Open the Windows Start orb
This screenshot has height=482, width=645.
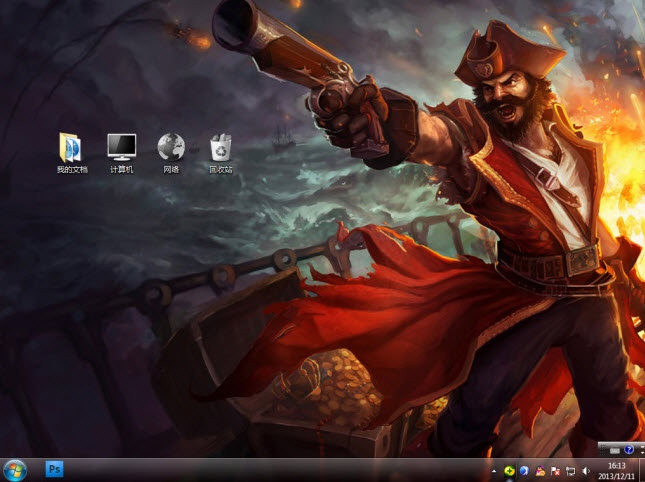pos(15,470)
